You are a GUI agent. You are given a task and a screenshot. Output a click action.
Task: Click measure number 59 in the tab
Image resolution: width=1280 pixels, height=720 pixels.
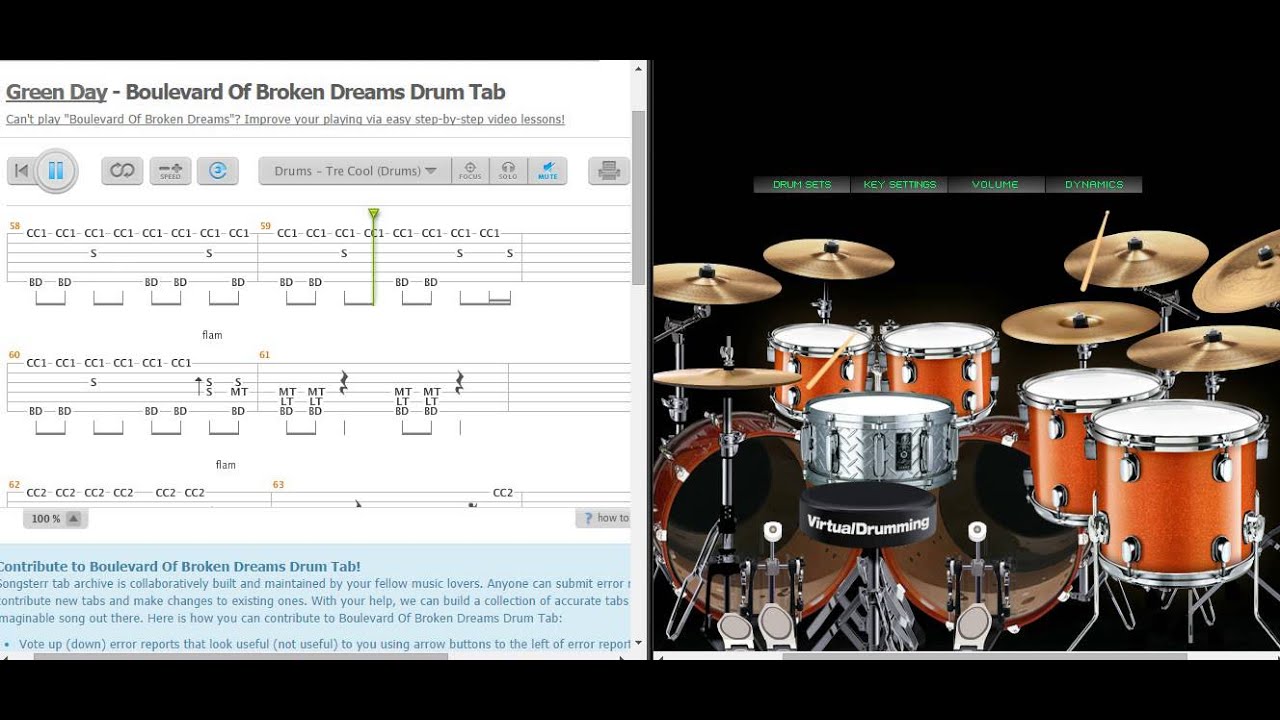pyautogui.click(x=265, y=226)
